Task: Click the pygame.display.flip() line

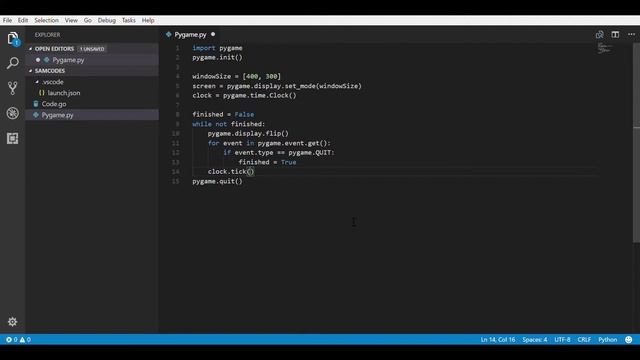Action: pyautogui.click(x=248, y=133)
